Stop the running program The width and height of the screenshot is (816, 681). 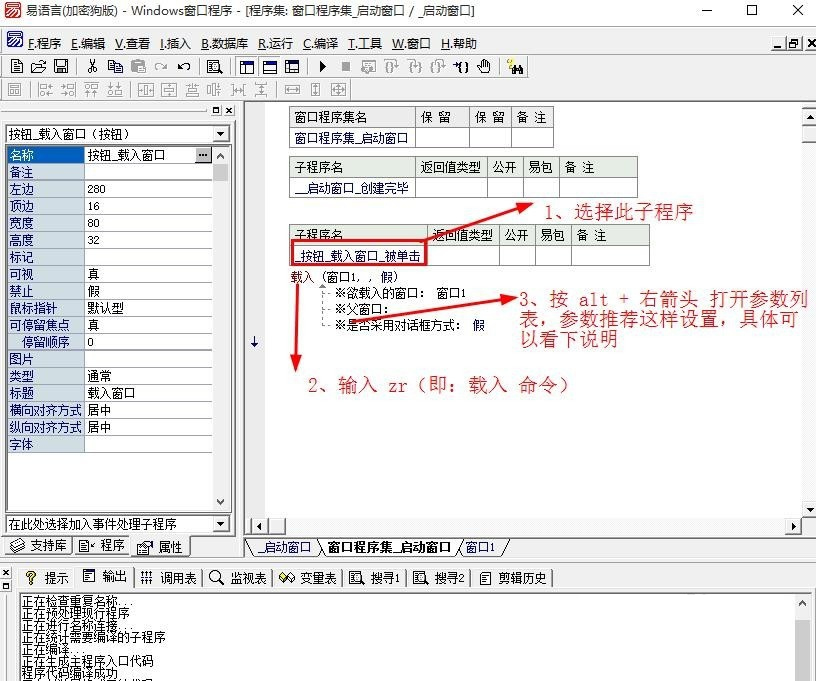346,67
